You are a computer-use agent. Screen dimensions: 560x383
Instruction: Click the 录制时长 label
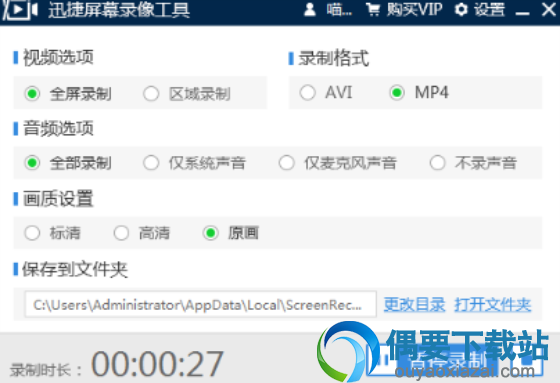(46, 370)
